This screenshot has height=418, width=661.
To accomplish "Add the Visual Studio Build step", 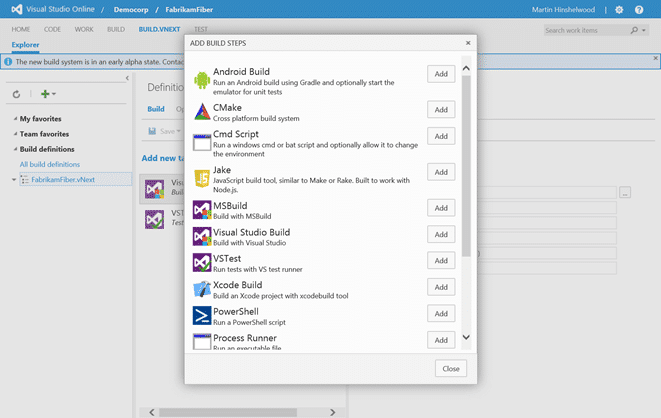I will (441, 234).
